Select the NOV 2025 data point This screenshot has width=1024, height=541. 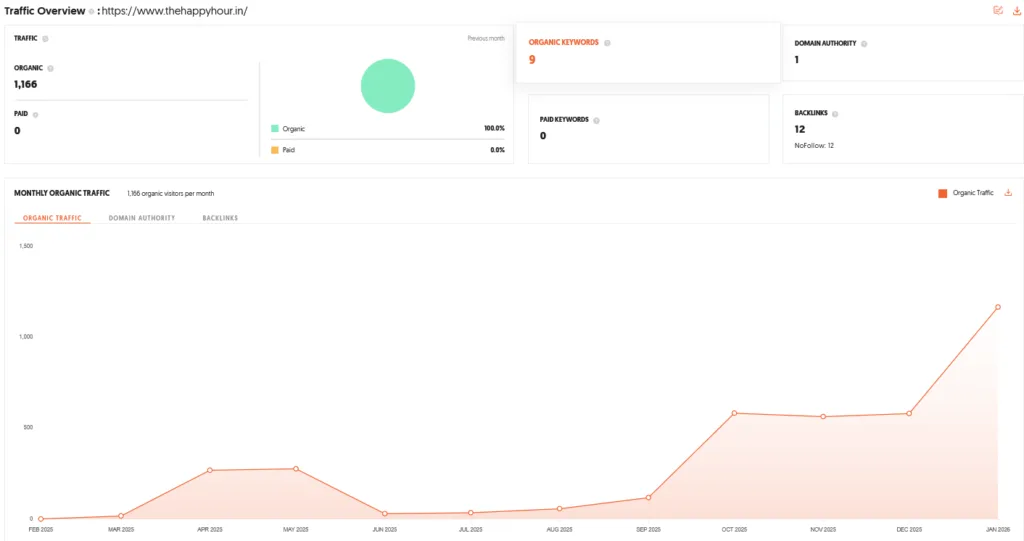click(823, 416)
